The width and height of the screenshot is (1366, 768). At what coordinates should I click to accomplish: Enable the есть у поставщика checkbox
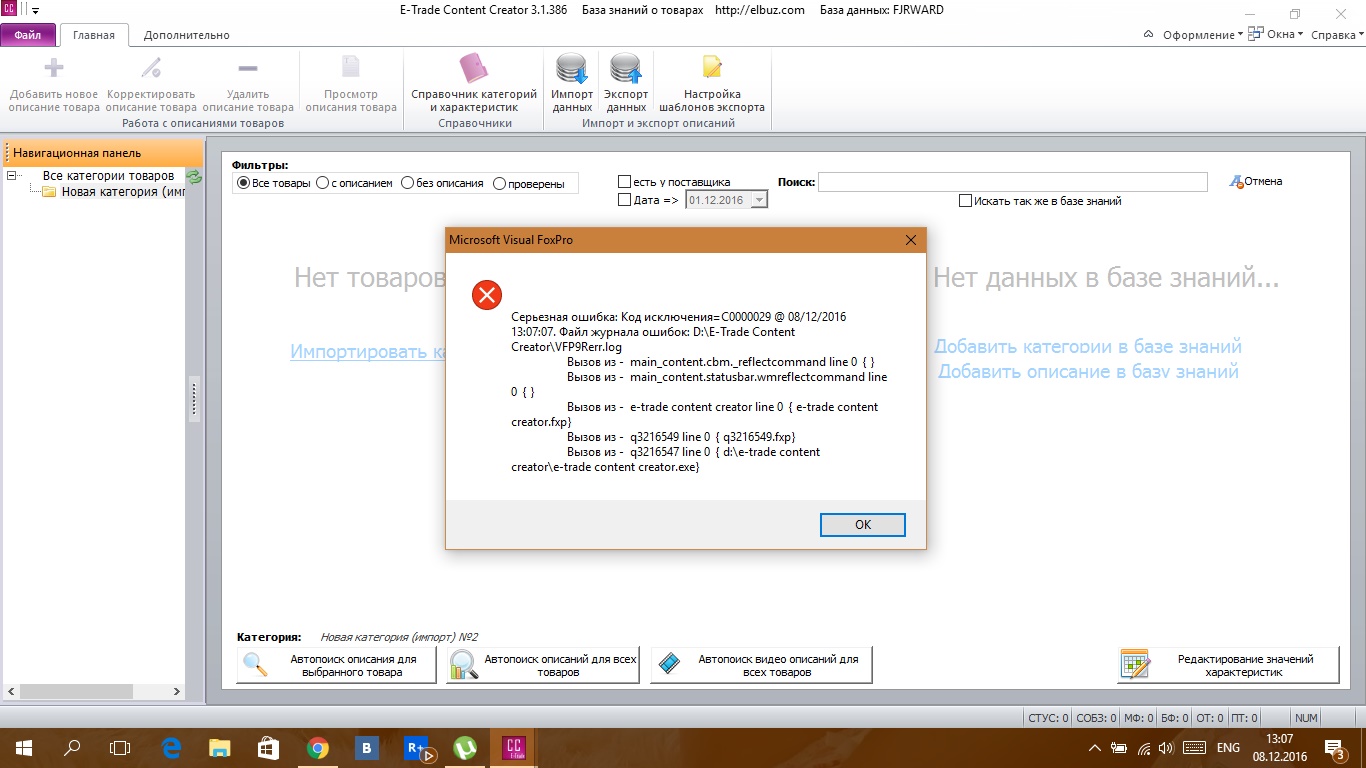pyautogui.click(x=624, y=182)
